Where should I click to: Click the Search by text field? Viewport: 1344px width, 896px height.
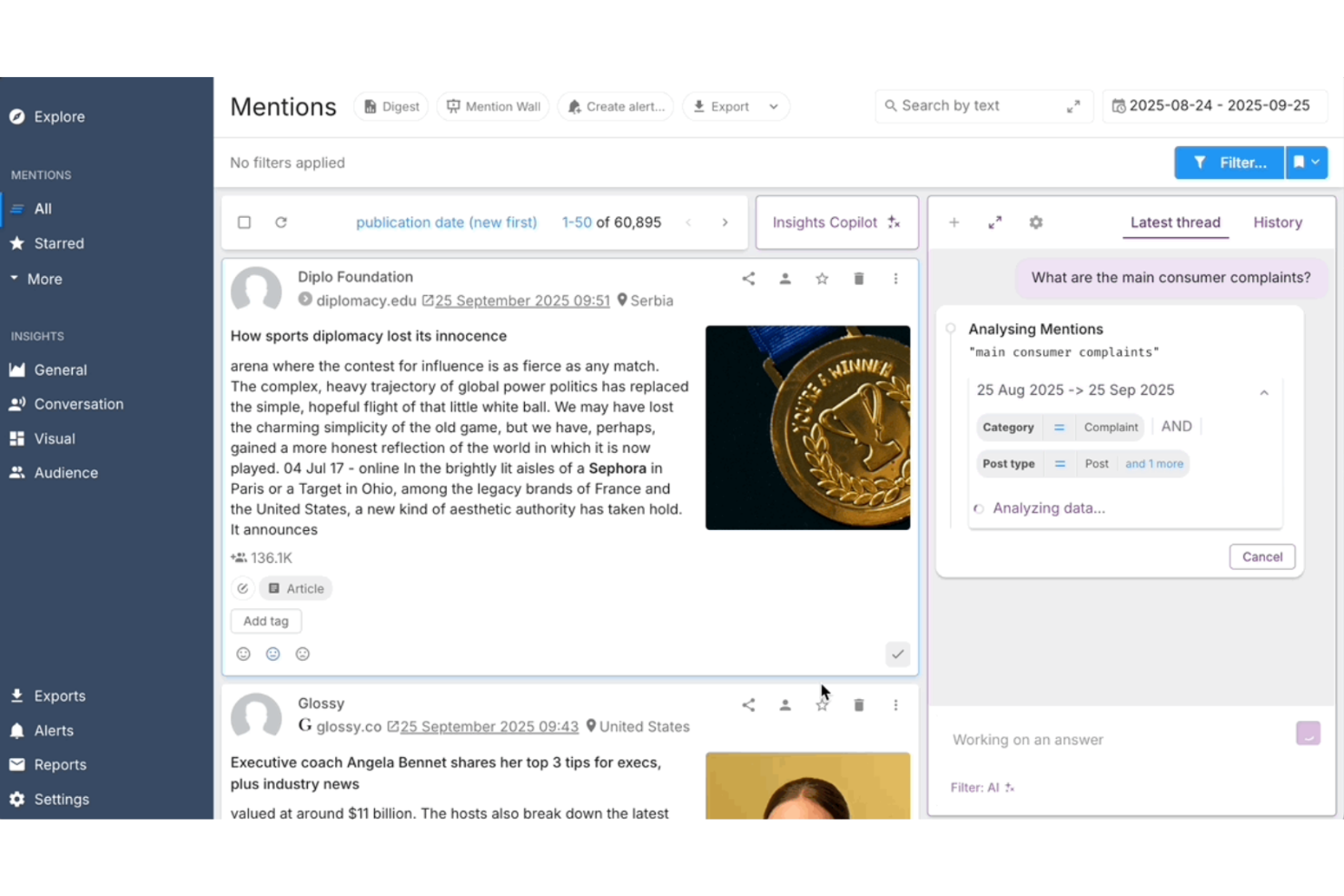click(972, 105)
